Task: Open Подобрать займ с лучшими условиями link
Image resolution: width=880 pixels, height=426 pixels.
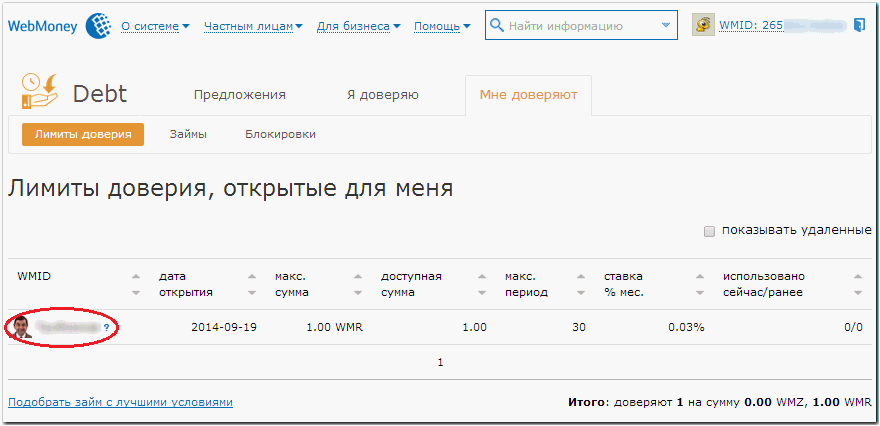Action: [x=120, y=402]
